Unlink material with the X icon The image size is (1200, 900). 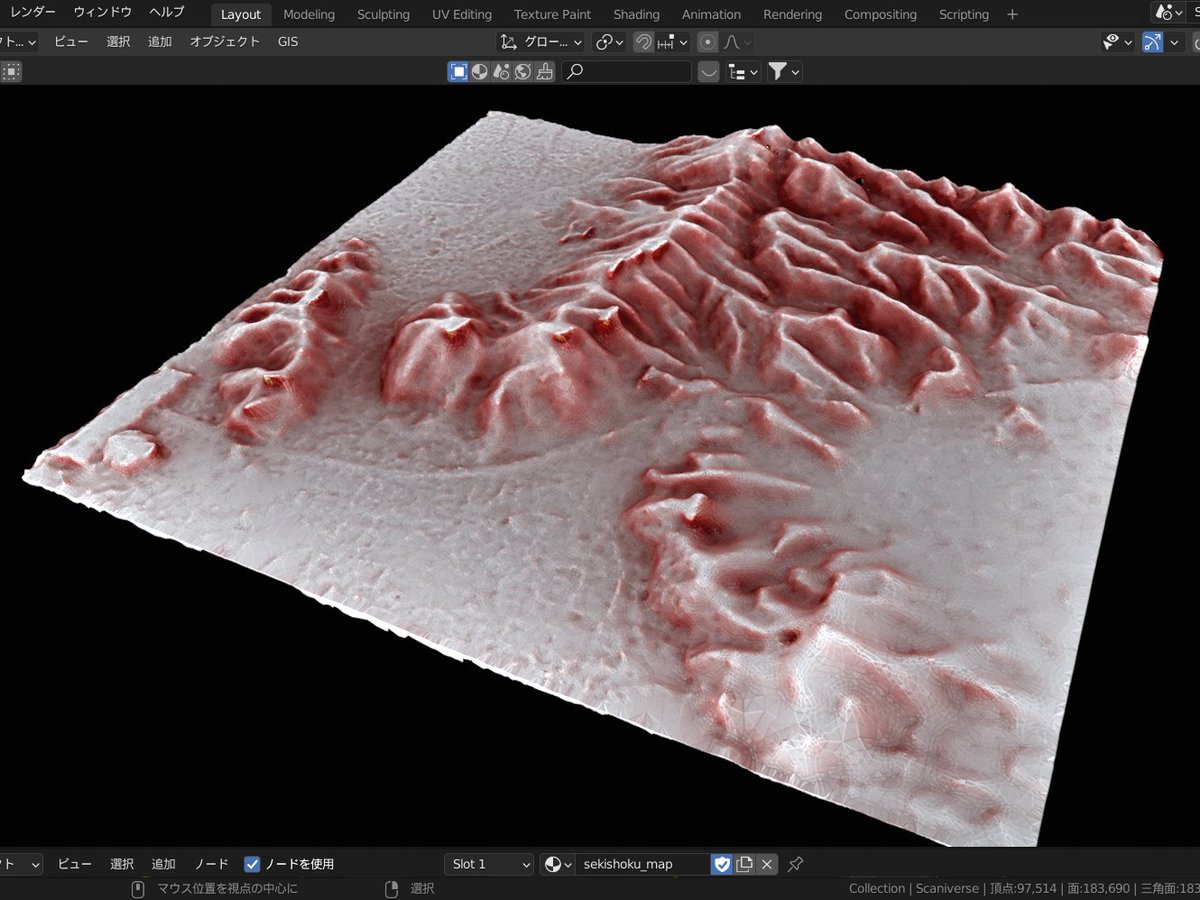pos(767,864)
